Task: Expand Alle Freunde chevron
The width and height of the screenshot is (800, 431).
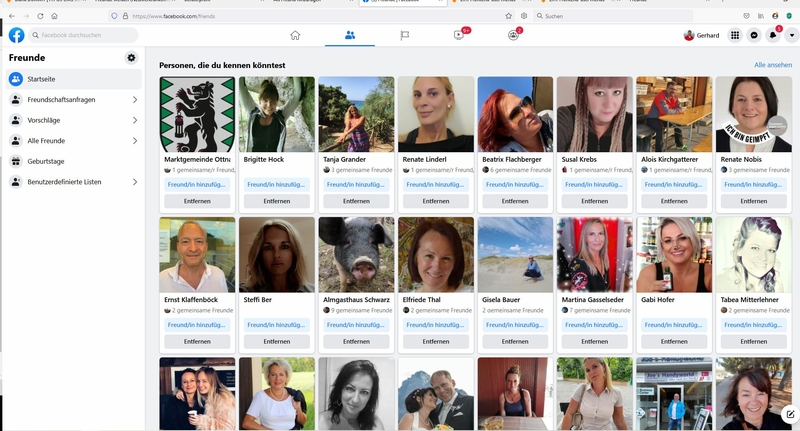Action: pyautogui.click(x=135, y=141)
